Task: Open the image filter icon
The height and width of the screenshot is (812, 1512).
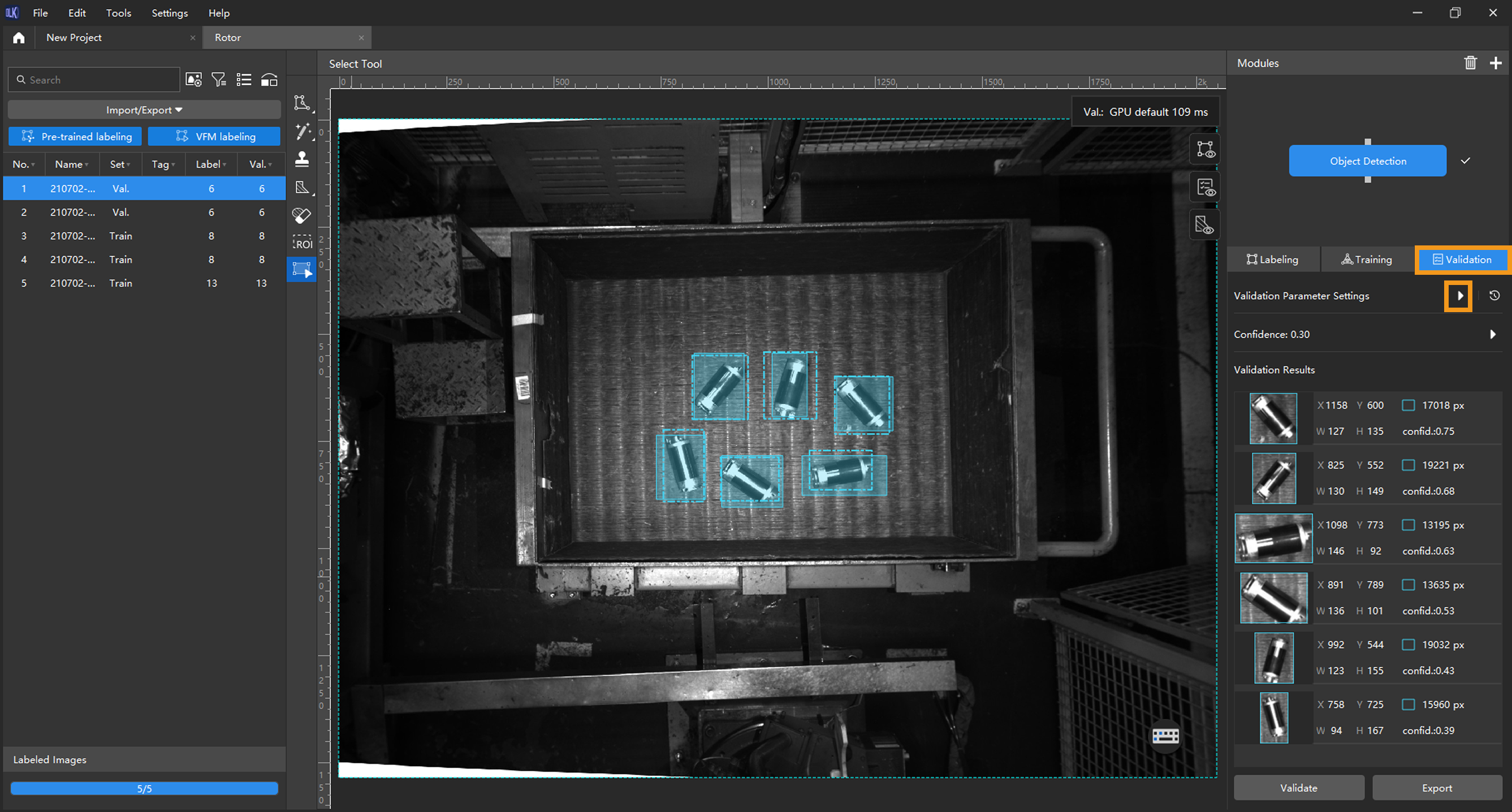Action: pos(218,80)
